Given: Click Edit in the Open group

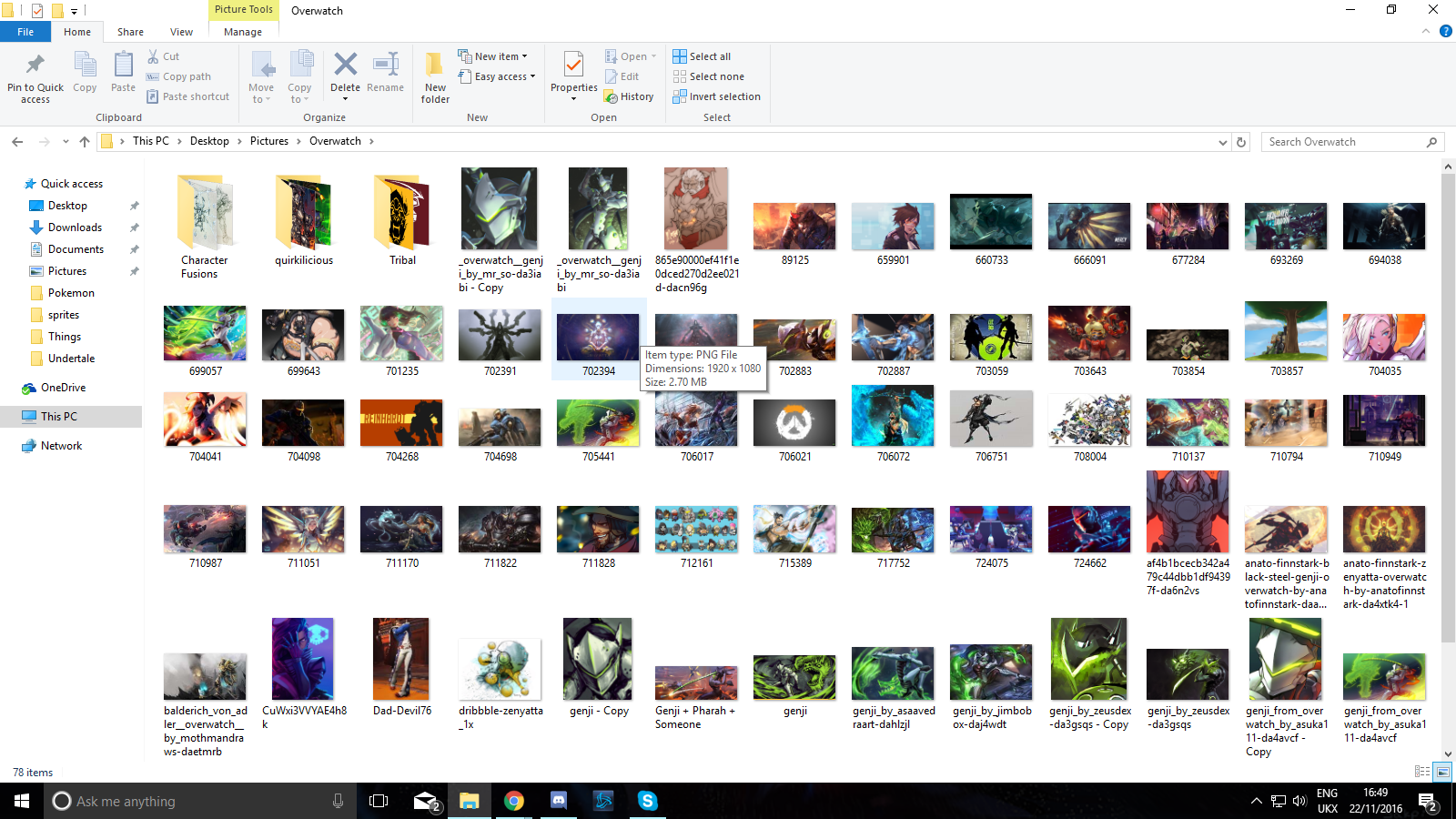Looking at the screenshot, I should pos(622,76).
